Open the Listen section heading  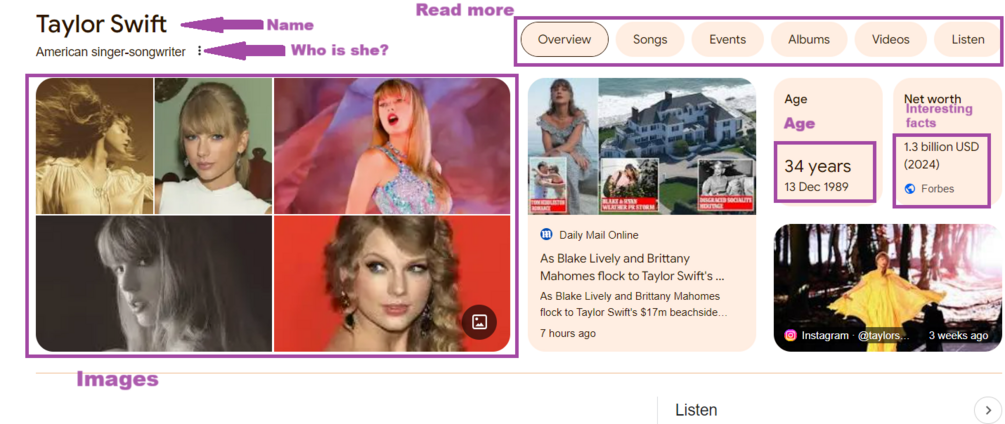click(x=696, y=410)
